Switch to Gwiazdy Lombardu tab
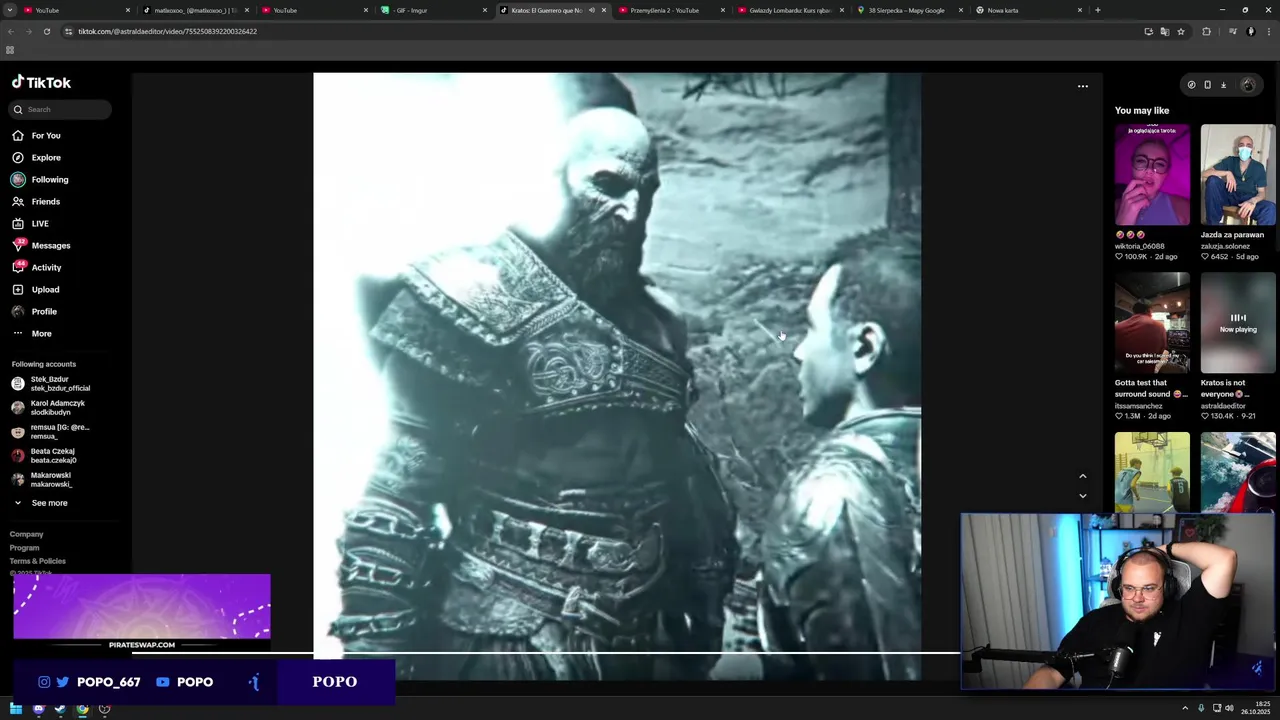 pyautogui.click(x=789, y=10)
